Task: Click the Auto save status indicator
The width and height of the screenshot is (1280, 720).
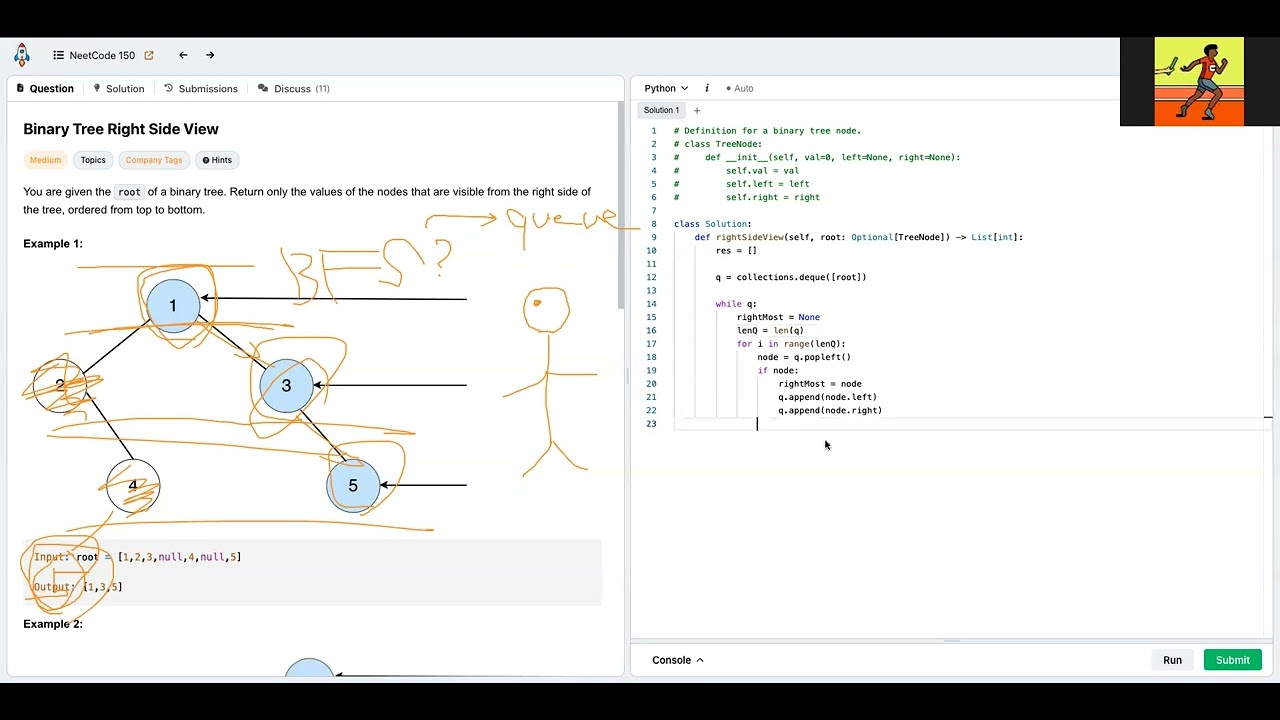Action: coord(740,89)
